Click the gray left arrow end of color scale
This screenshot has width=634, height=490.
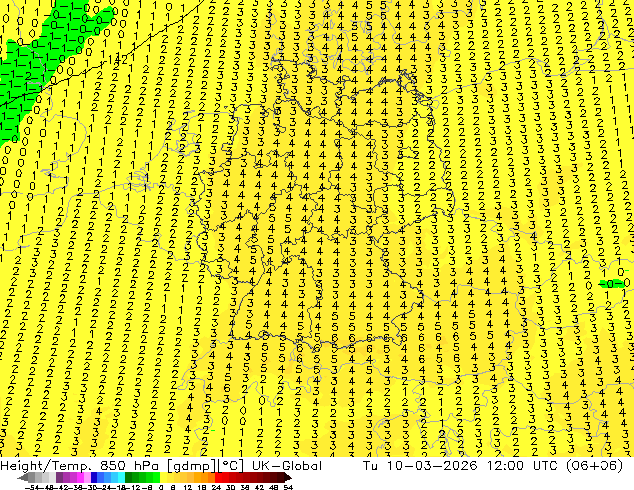[23, 477]
